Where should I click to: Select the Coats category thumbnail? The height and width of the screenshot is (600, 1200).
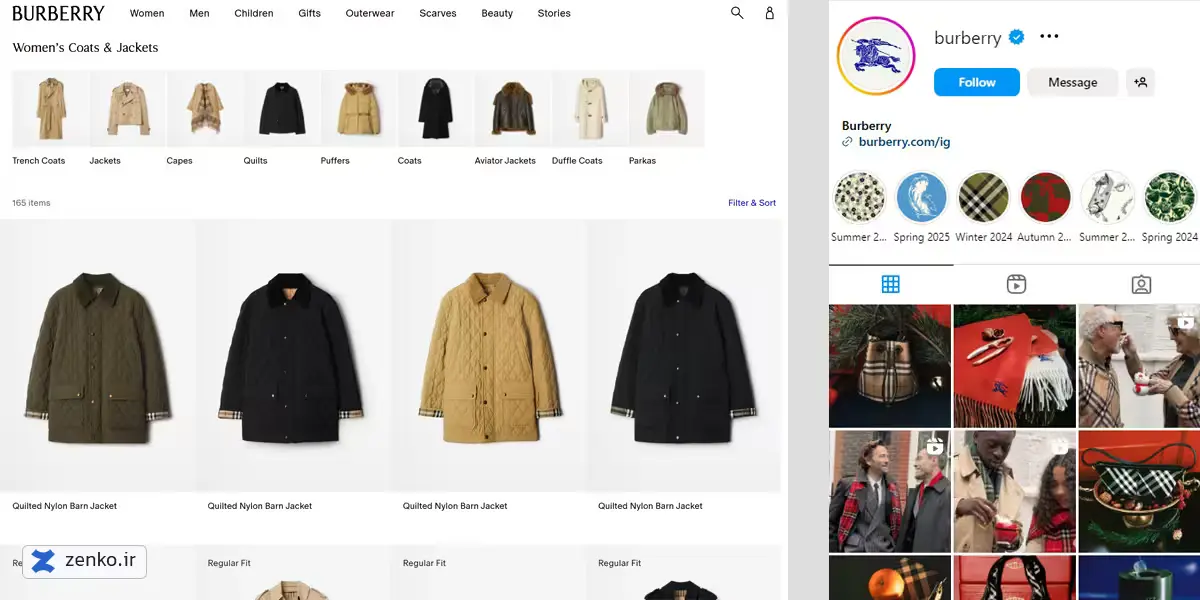click(x=436, y=109)
